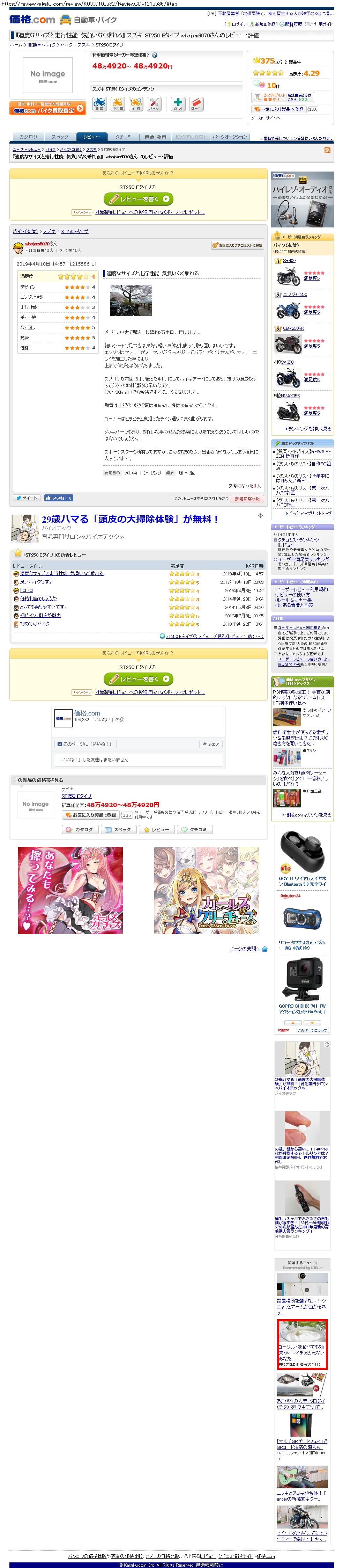Toggle お気に入り製品に登録 near the rating
Image resolution: width=343 pixels, height=1568 pixels.
pos(278,109)
